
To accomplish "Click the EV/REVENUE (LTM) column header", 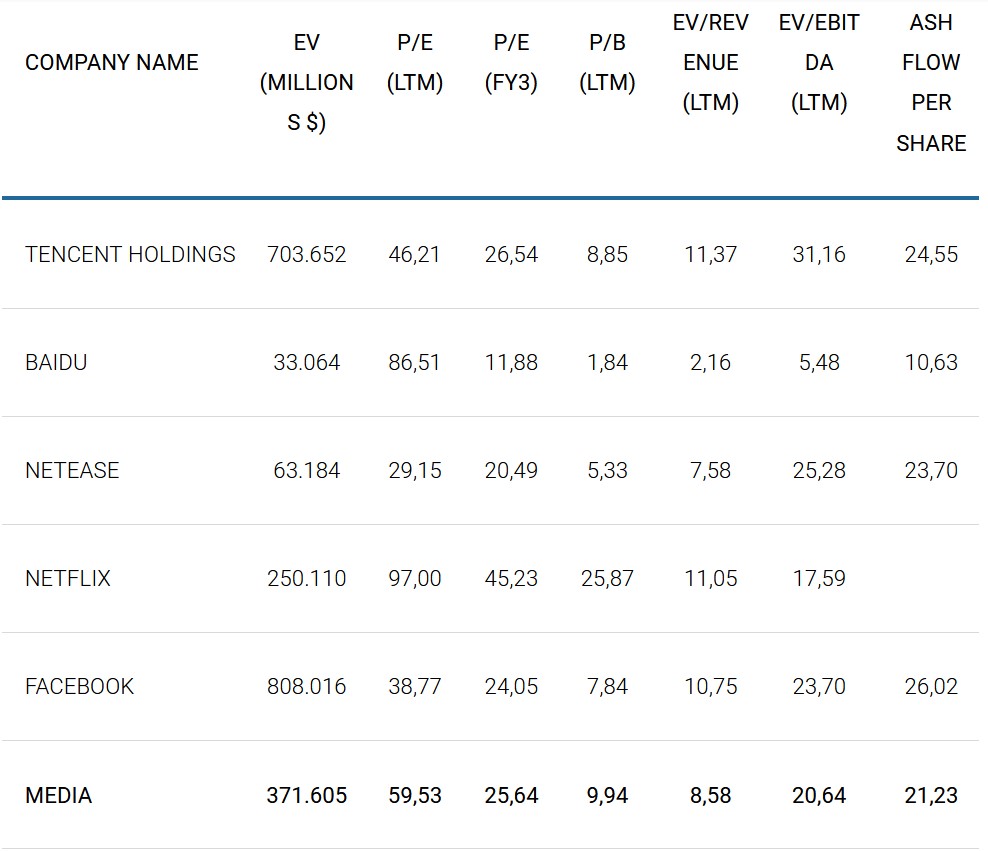I will (x=711, y=63).
